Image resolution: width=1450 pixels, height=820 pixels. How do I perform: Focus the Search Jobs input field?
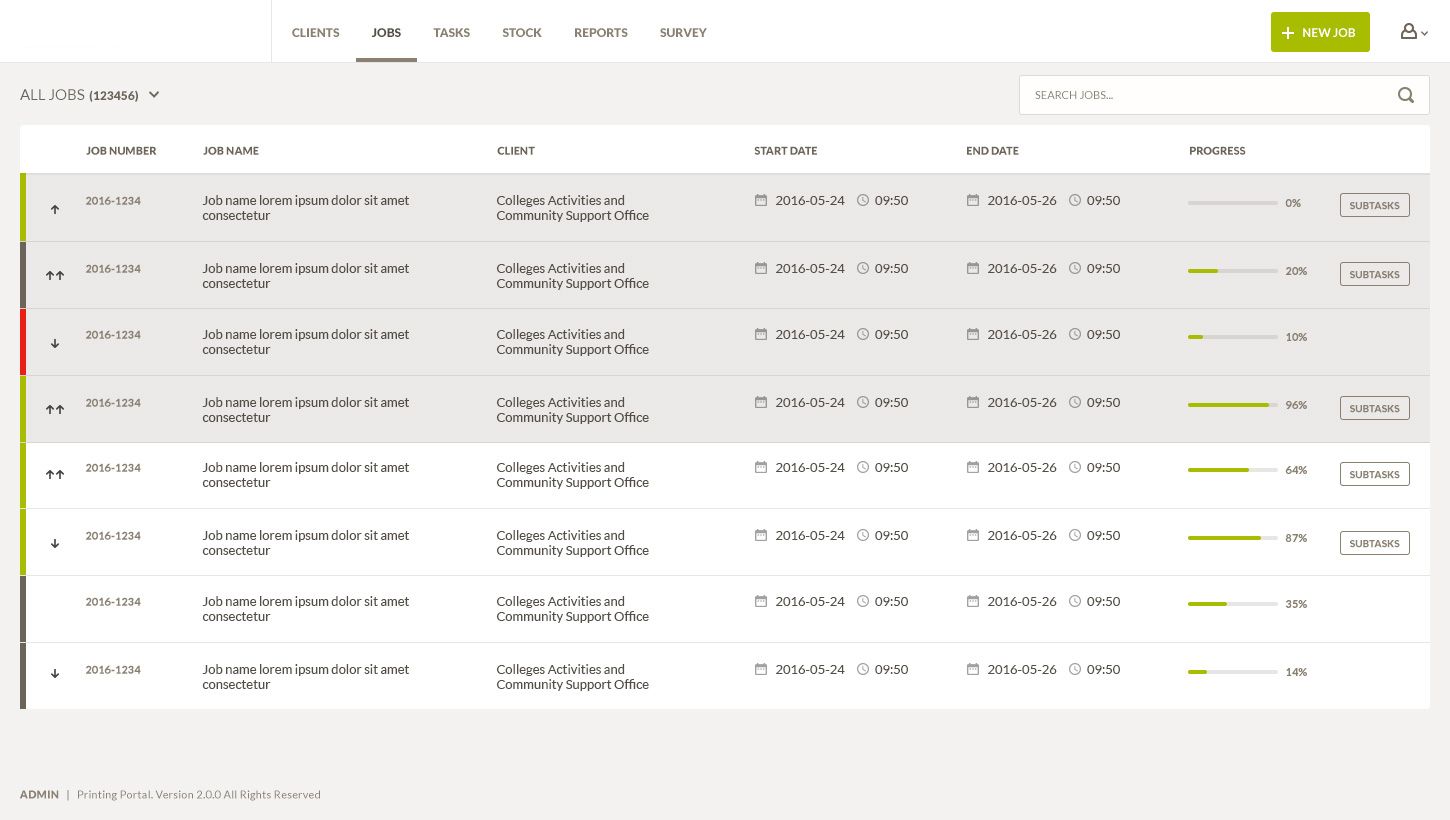[1205, 95]
